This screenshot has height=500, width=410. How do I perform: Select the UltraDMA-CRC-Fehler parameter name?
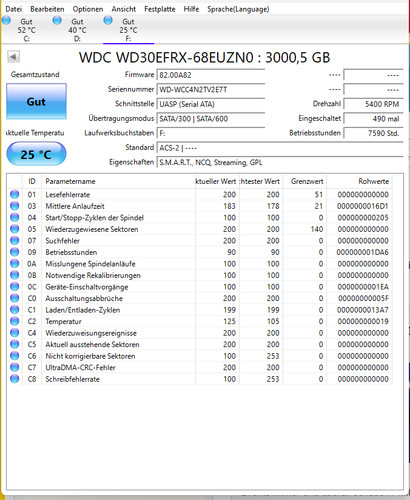coord(80,368)
